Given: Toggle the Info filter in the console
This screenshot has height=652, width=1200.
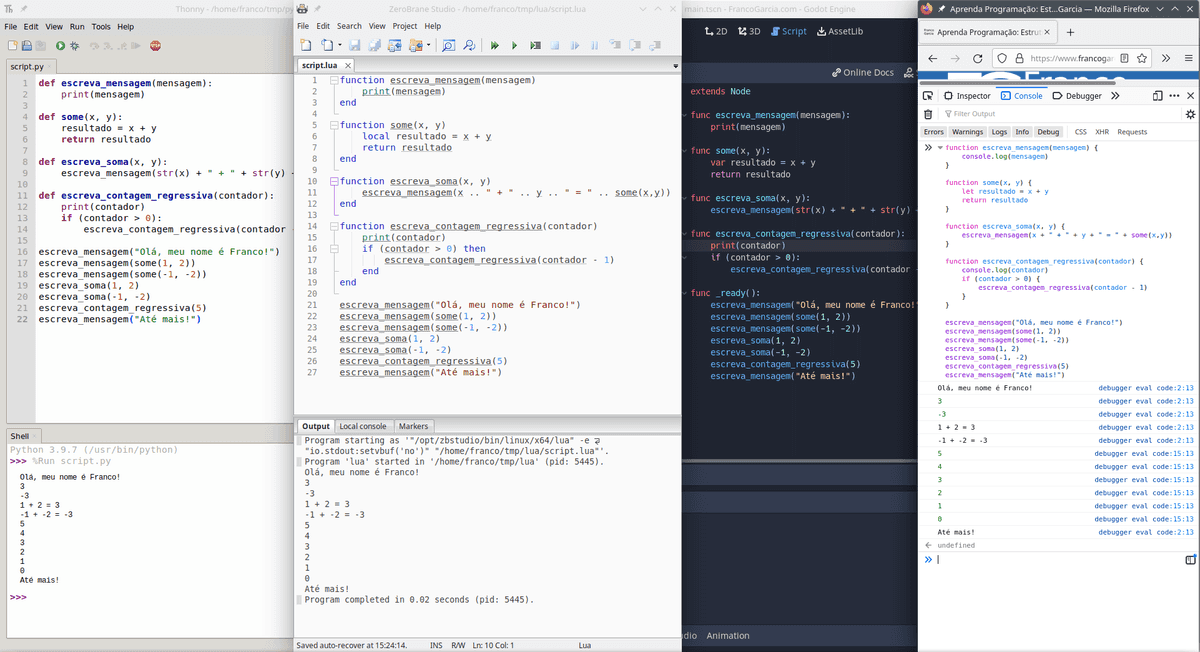Looking at the screenshot, I should coord(1022,132).
